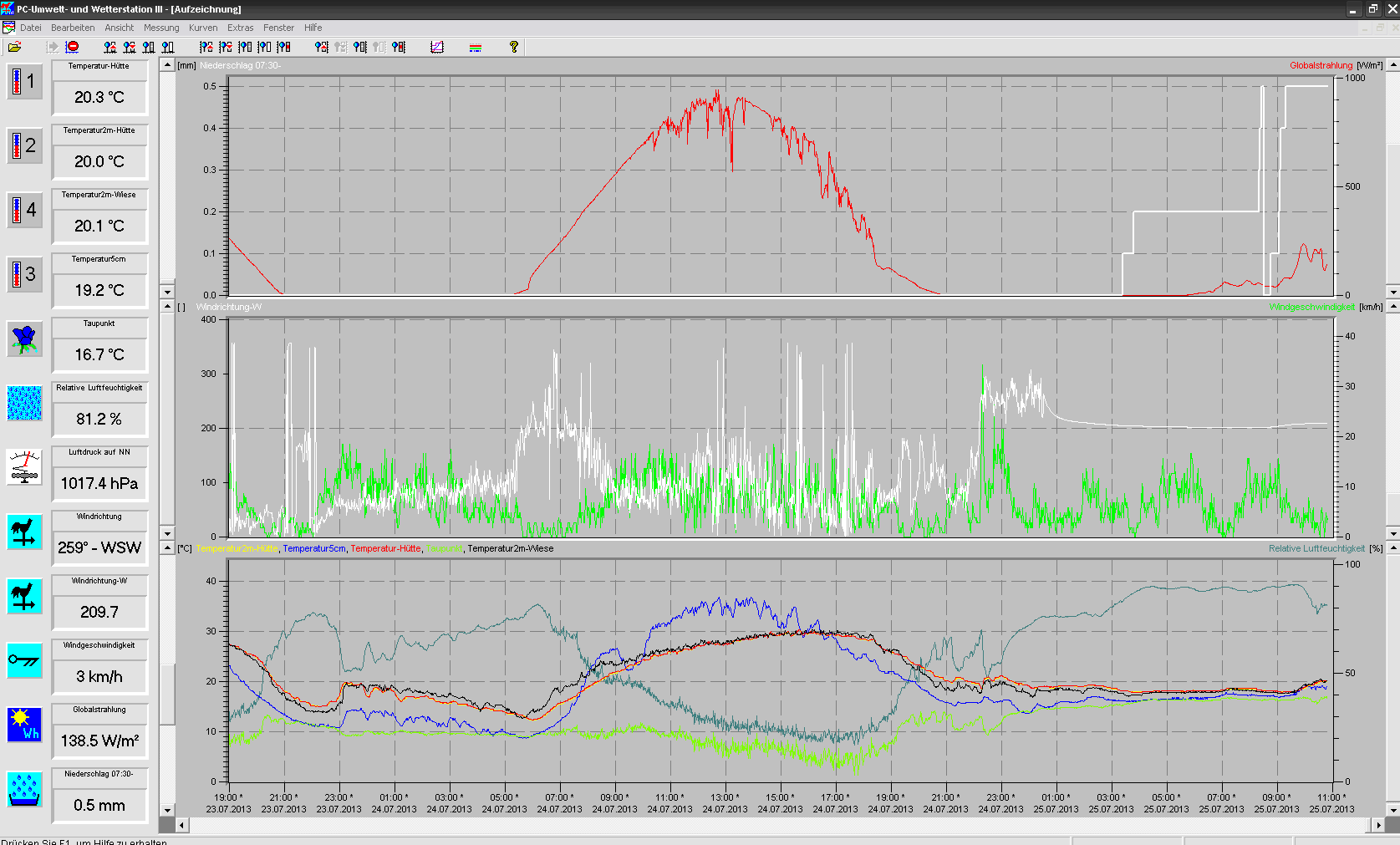The width and height of the screenshot is (1400, 845).
Task: Click the Temperatur5cm legend label
Action: 314,549
